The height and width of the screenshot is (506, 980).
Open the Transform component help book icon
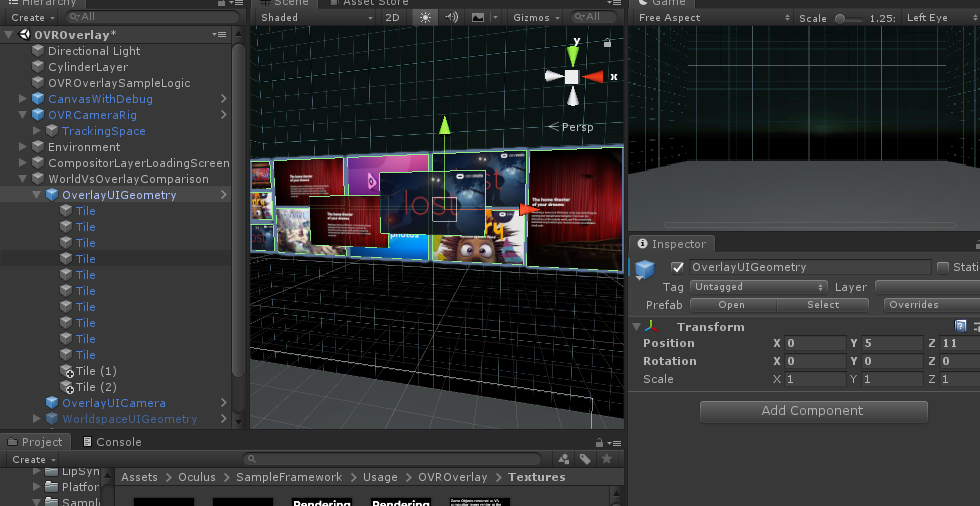(x=961, y=326)
